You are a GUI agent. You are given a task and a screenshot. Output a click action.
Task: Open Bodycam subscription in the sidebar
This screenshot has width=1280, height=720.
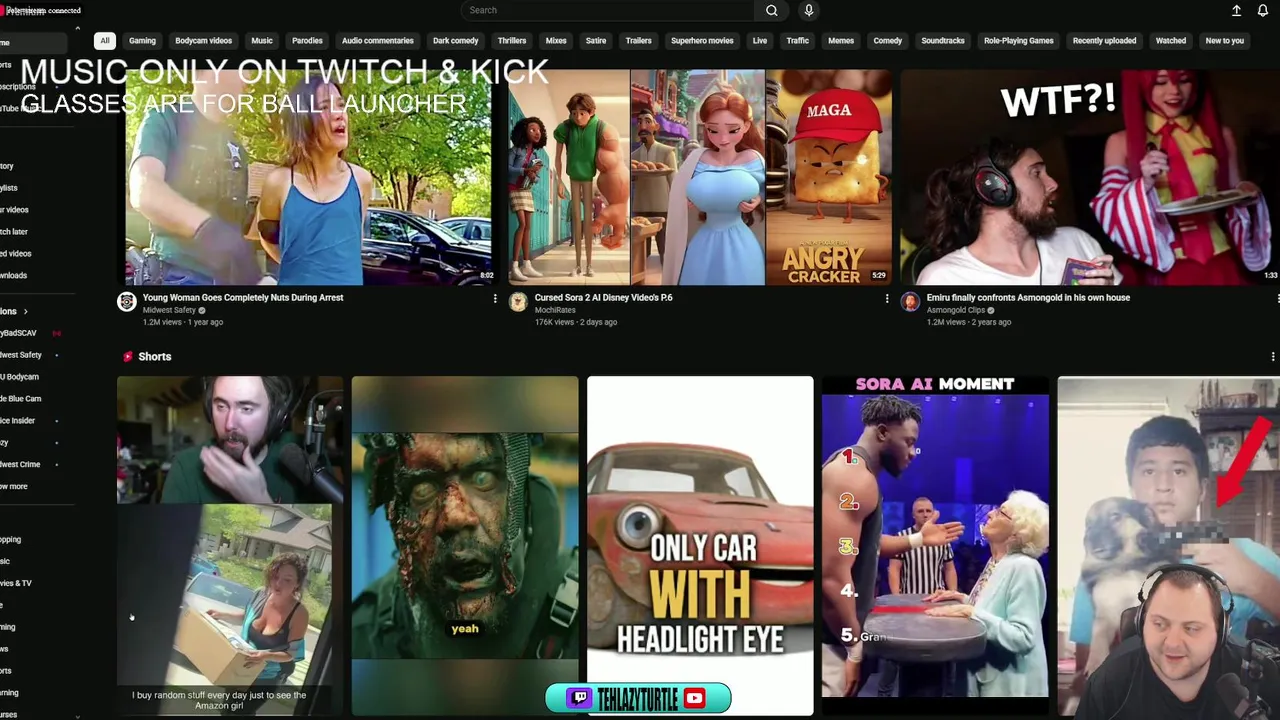click(19, 377)
